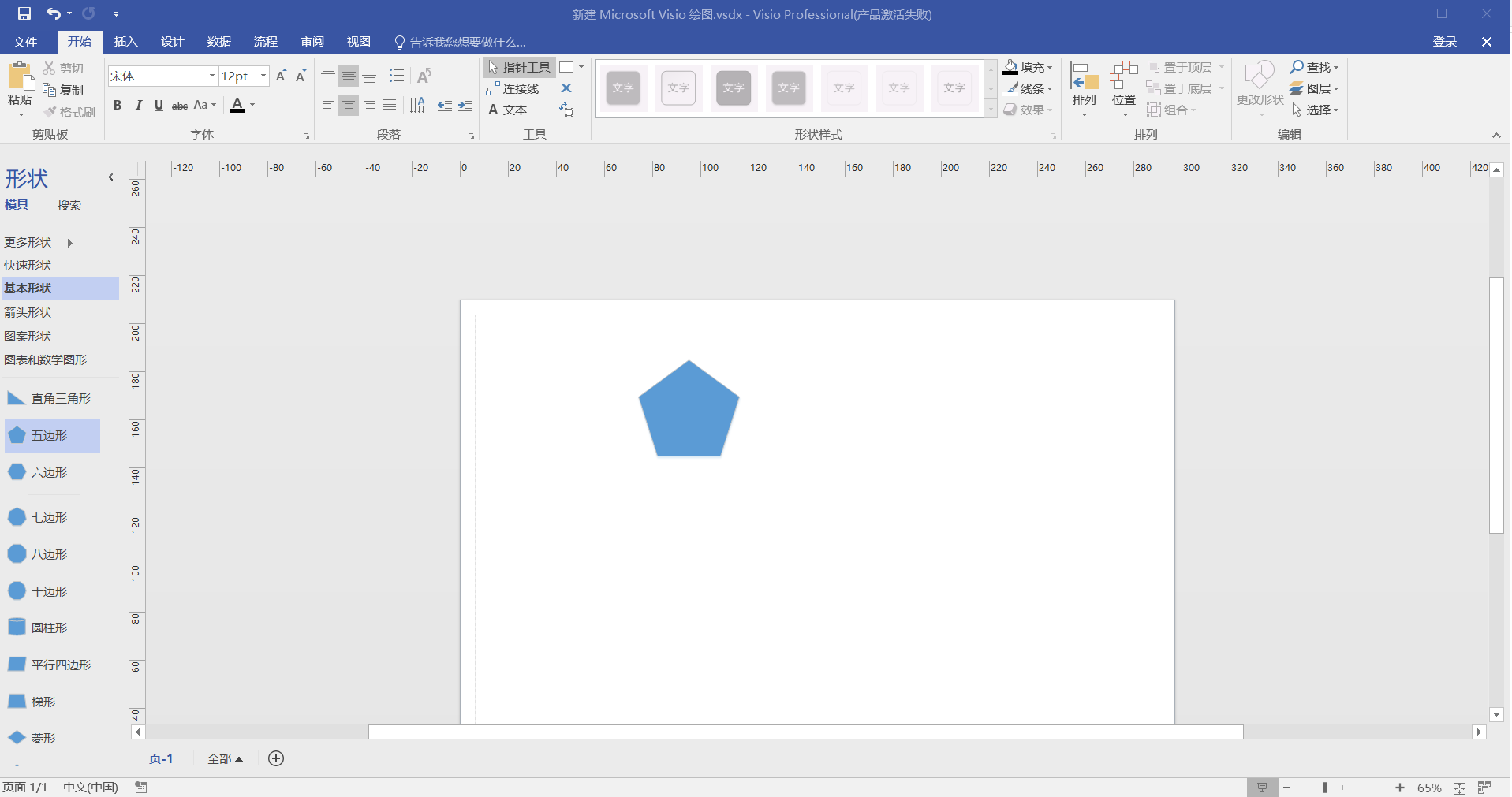Switch to the Design (设计) tab
The image size is (1512, 797).
click(172, 42)
